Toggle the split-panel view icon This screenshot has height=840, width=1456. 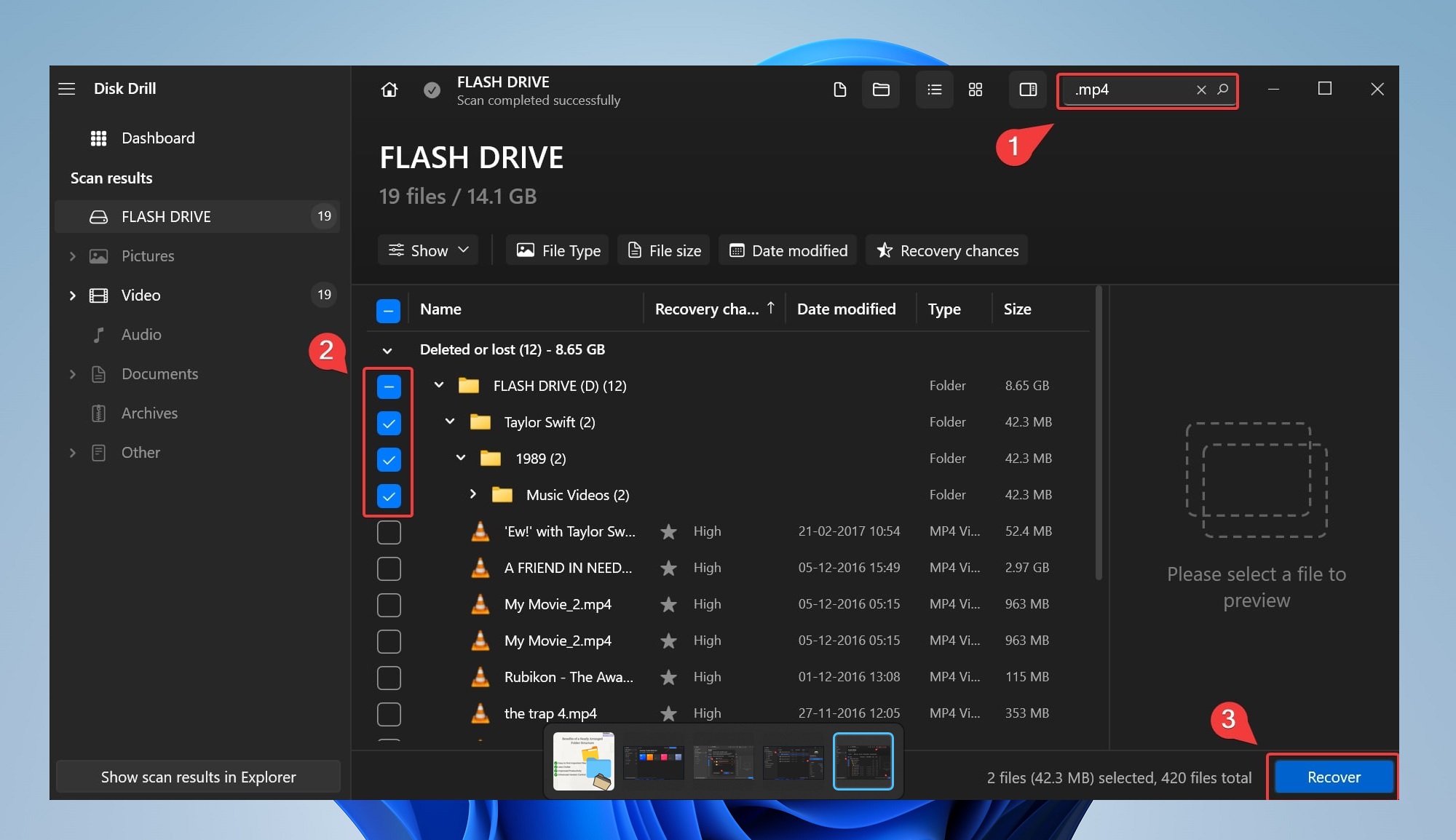coord(1028,89)
